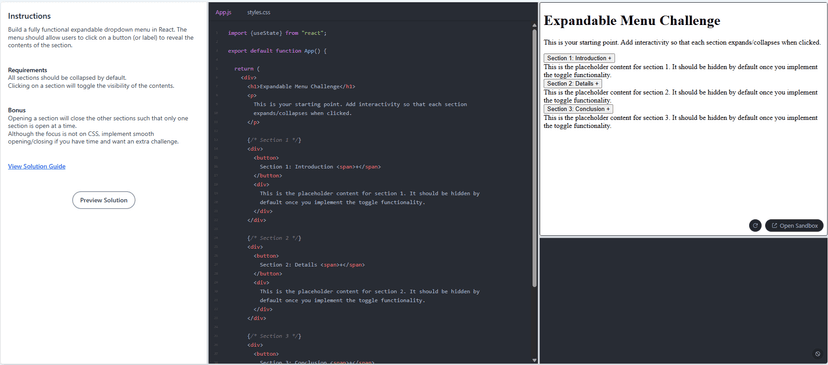Switch to the App.js tab
This screenshot has width=828, height=365.
pyautogui.click(x=223, y=12)
